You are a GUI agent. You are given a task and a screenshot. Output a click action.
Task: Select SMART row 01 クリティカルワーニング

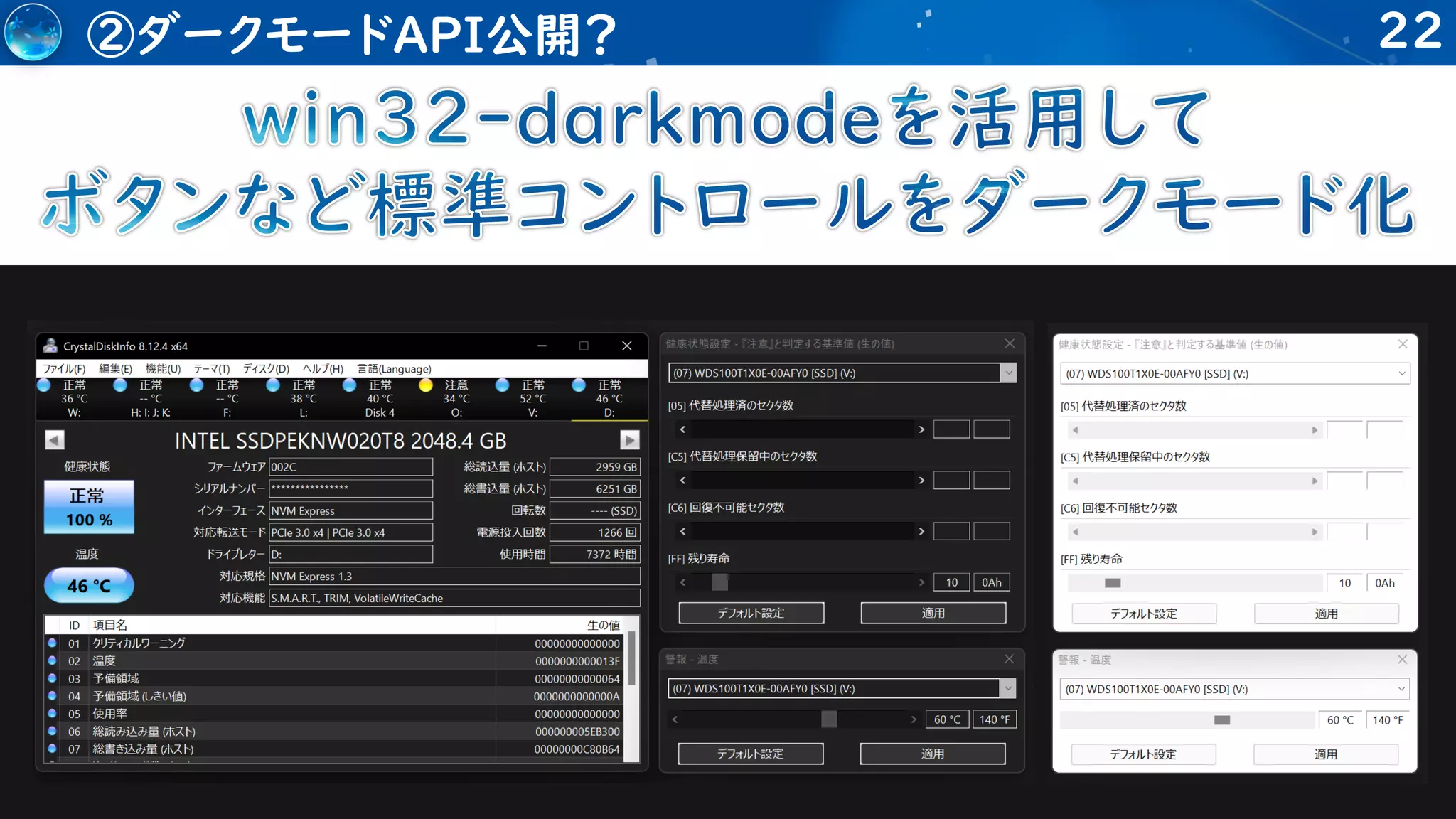click(x=334, y=643)
